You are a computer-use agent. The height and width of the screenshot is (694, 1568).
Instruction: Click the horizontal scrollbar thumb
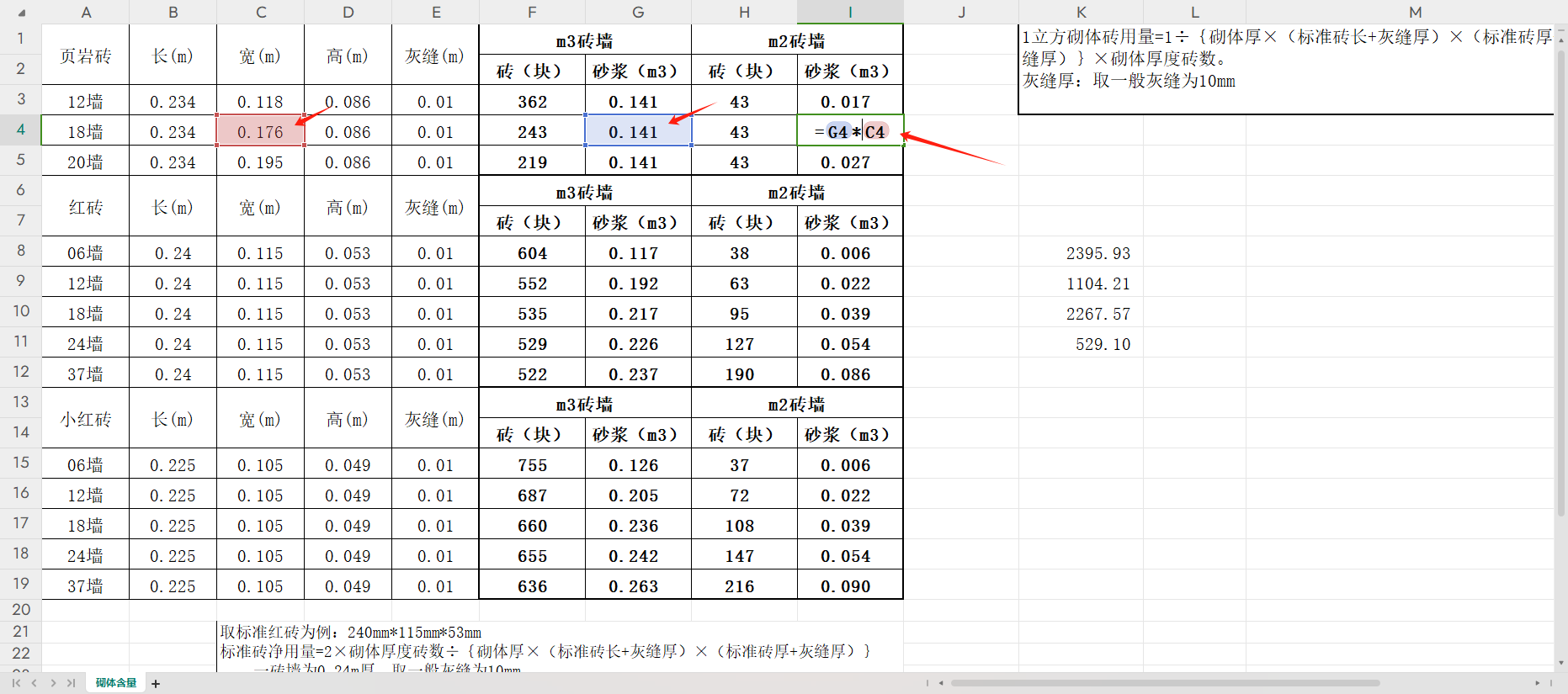tap(1165, 683)
